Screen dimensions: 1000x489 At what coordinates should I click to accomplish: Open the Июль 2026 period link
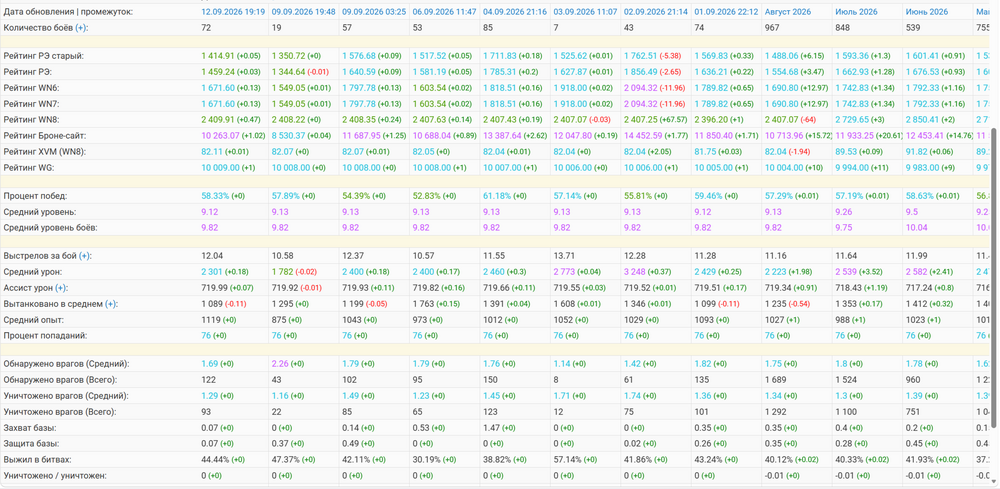click(x=856, y=11)
